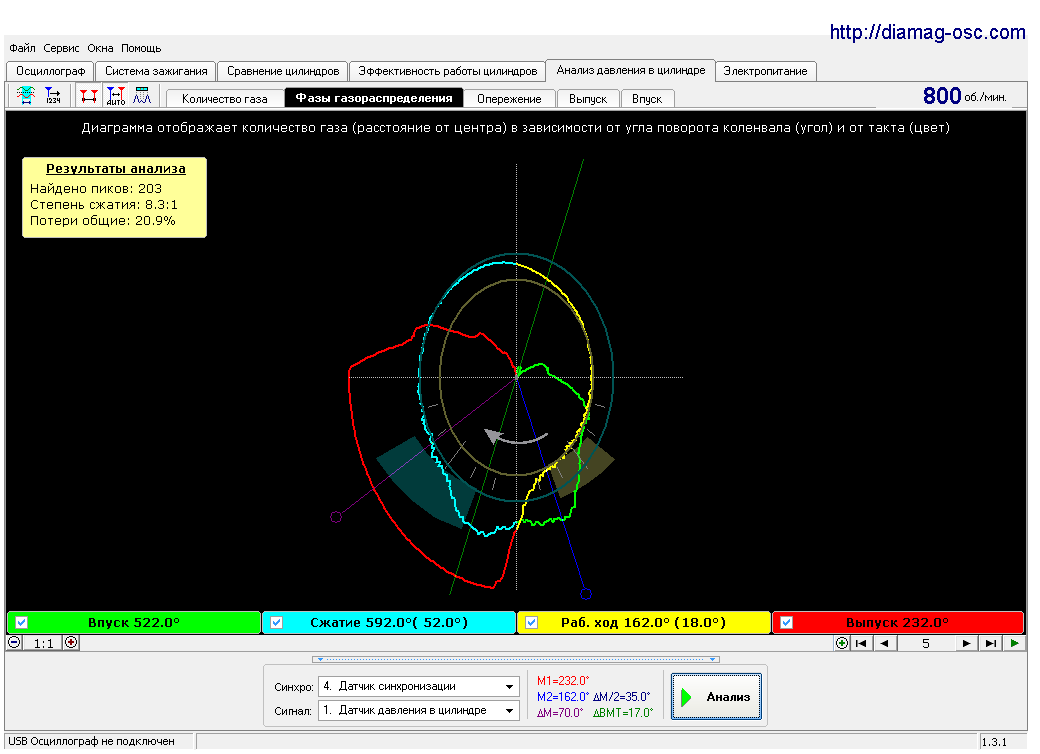The height and width of the screenshot is (754, 1040).
Task: Click the green plus add frame icon
Action: pos(842,643)
